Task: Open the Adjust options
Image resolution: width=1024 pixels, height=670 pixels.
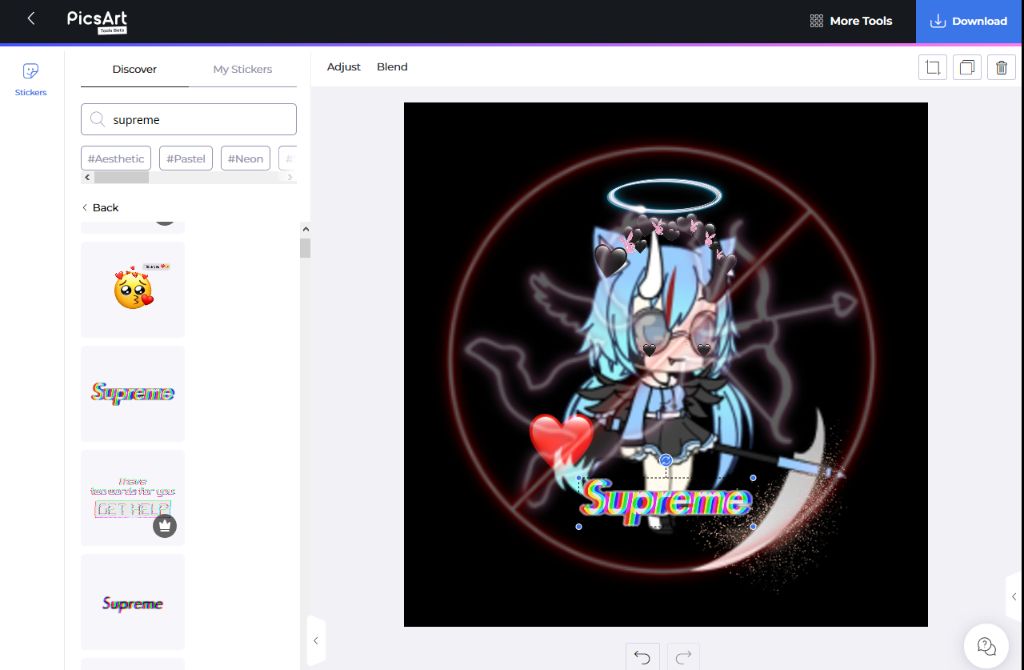Action: (x=344, y=67)
